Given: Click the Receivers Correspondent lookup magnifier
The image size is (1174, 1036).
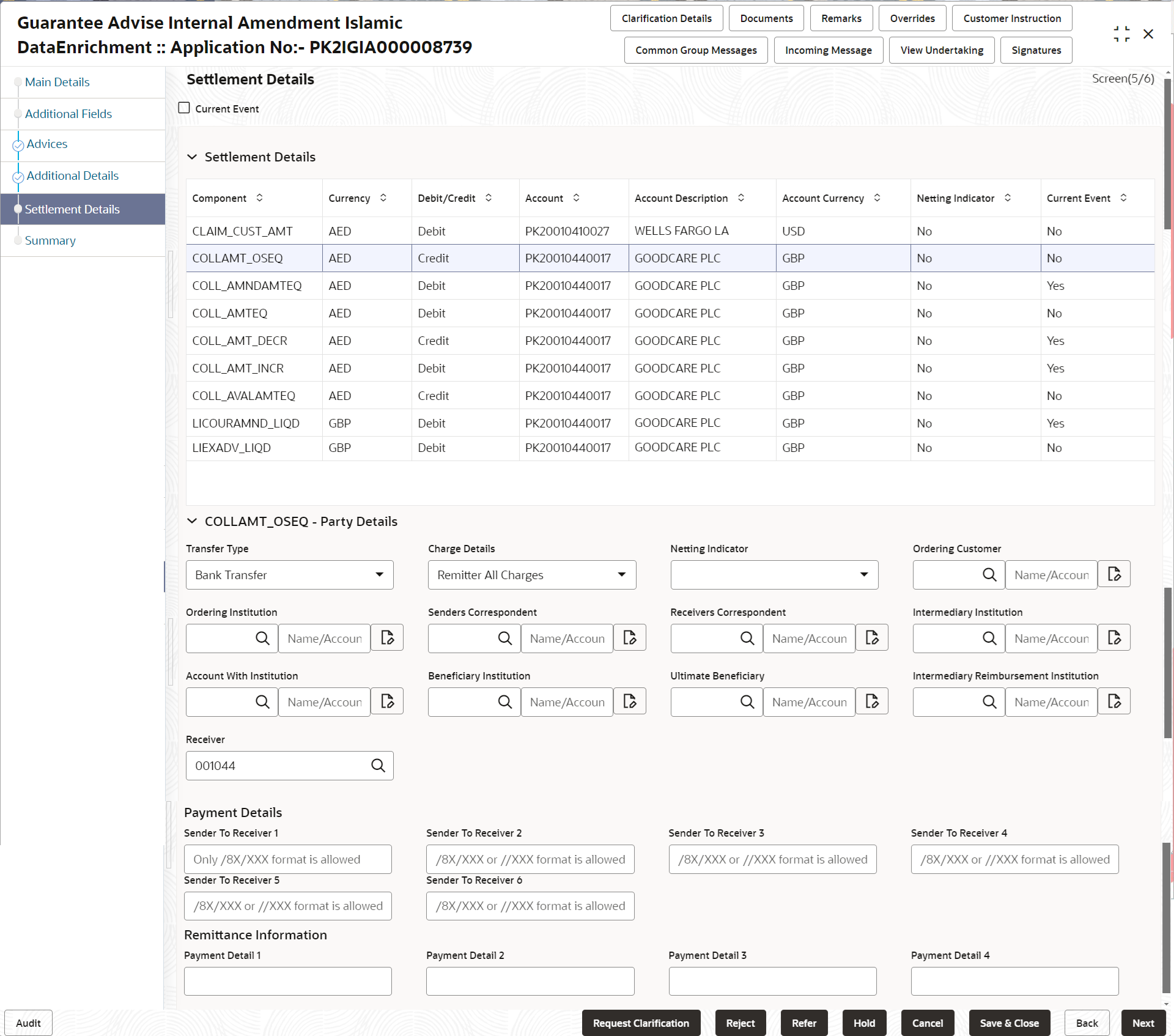Looking at the screenshot, I should coord(747,638).
